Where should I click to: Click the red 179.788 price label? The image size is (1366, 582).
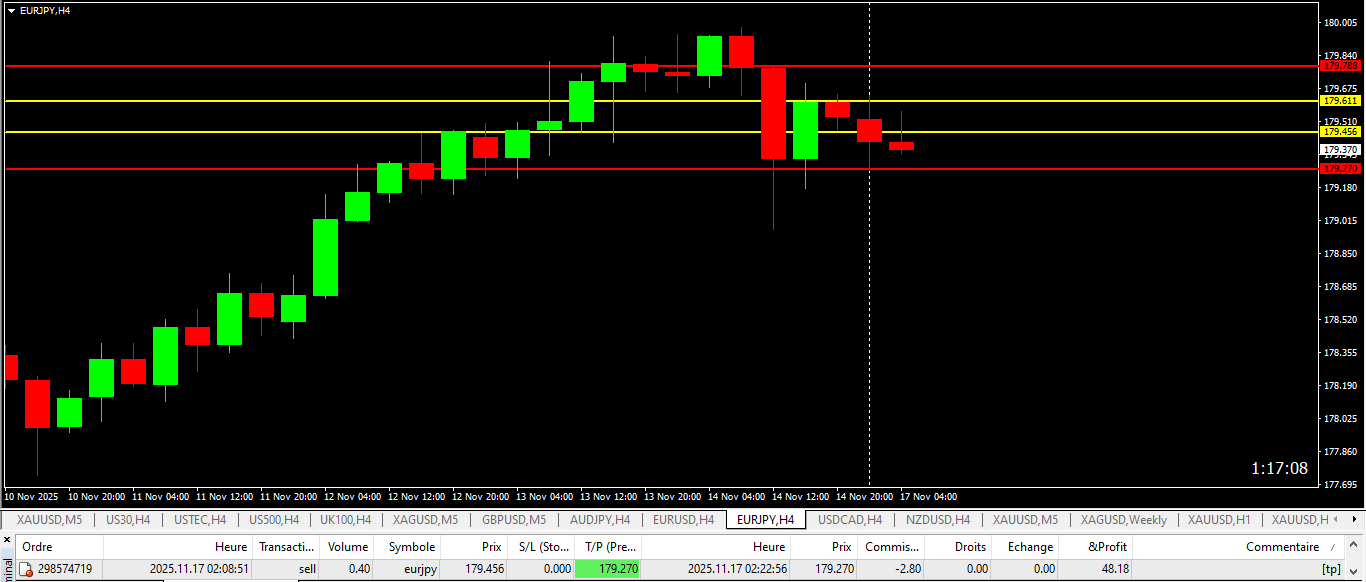coord(1340,66)
